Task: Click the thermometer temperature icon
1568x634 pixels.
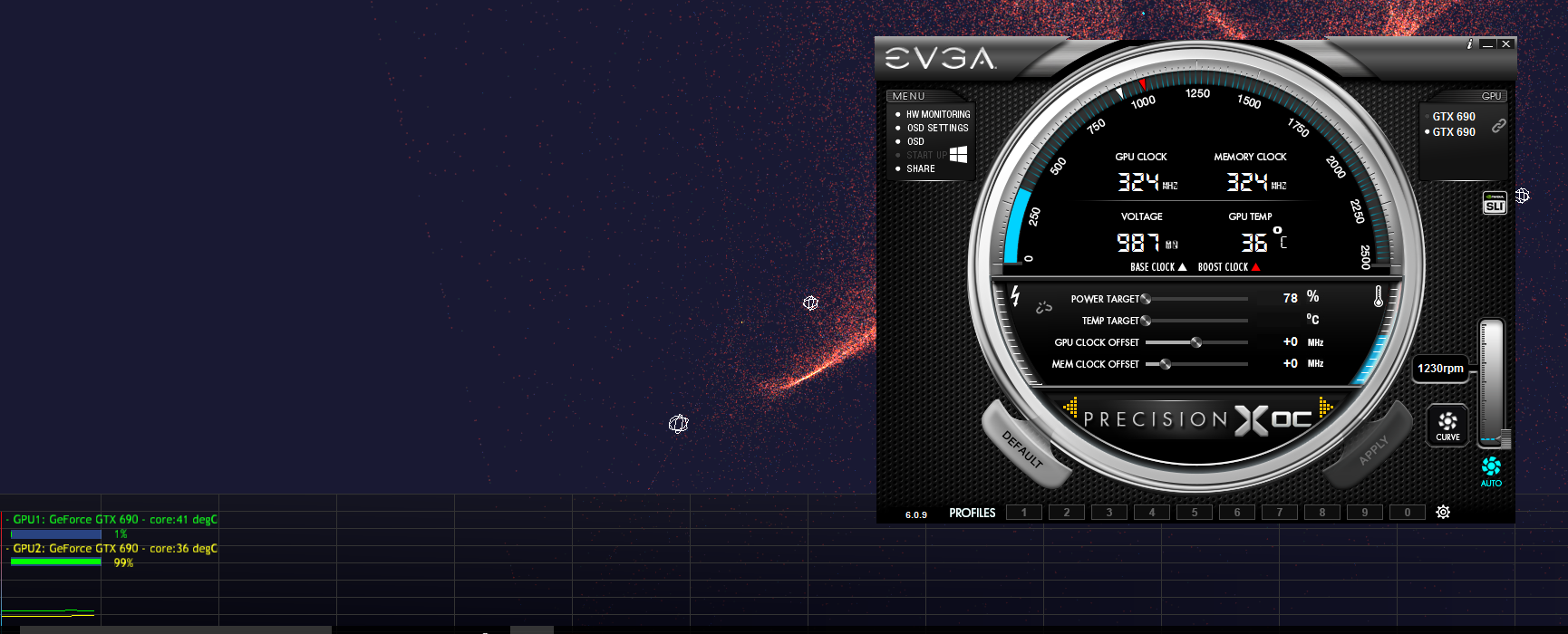Action: 1378,296
